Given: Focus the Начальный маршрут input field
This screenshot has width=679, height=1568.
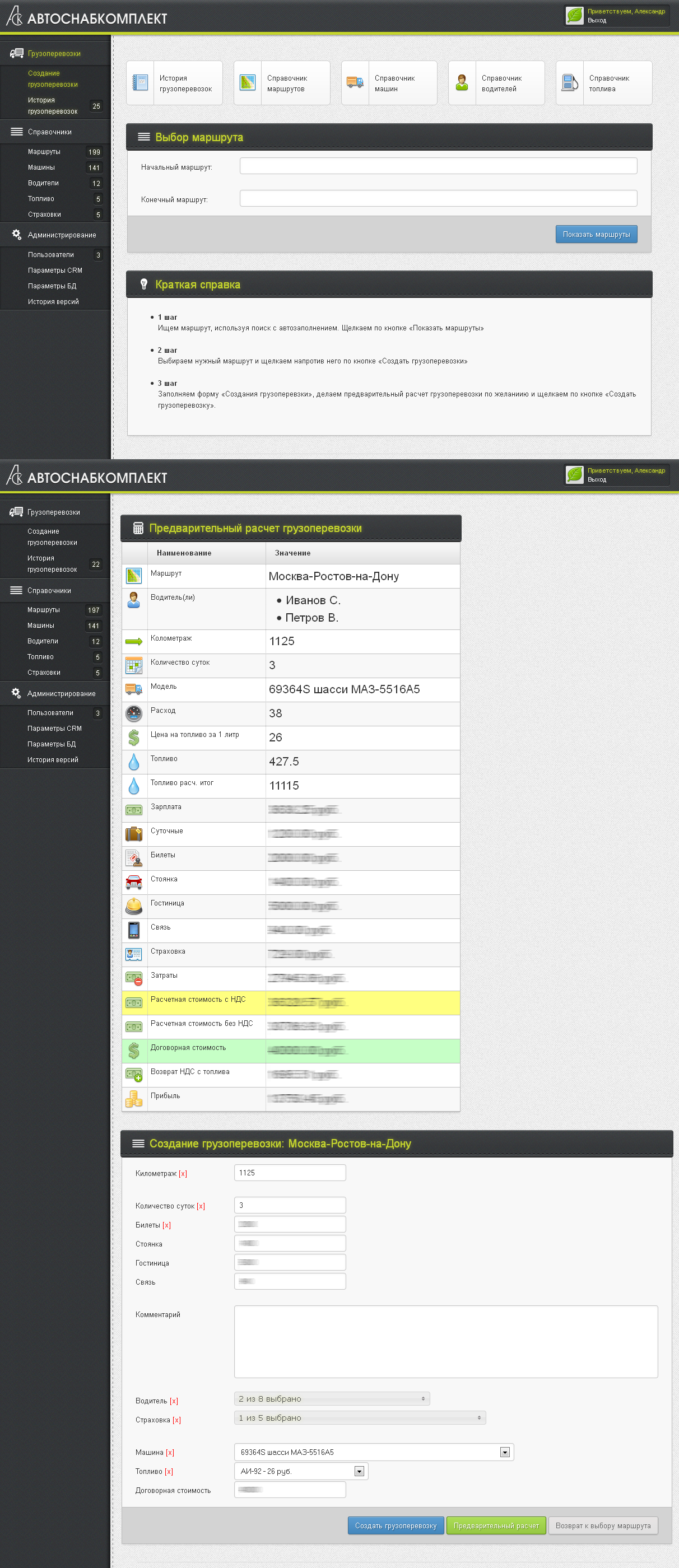Looking at the screenshot, I should coord(439,166).
